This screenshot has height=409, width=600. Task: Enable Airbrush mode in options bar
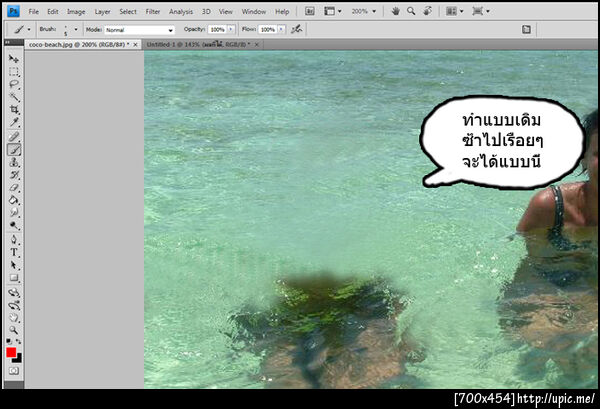coord(296,29)
